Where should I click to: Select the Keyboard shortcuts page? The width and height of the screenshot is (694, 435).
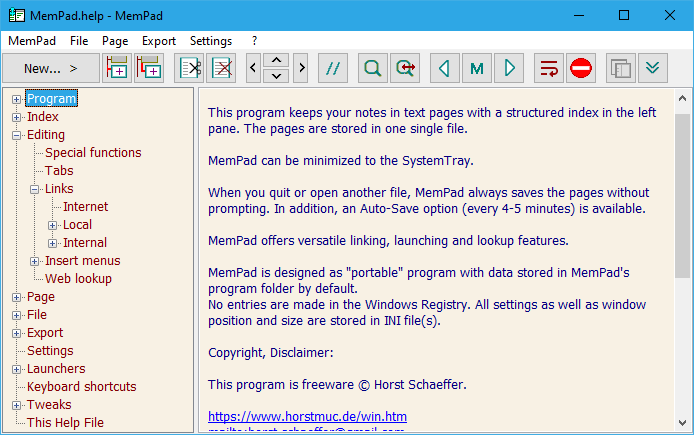pos(81,387)
